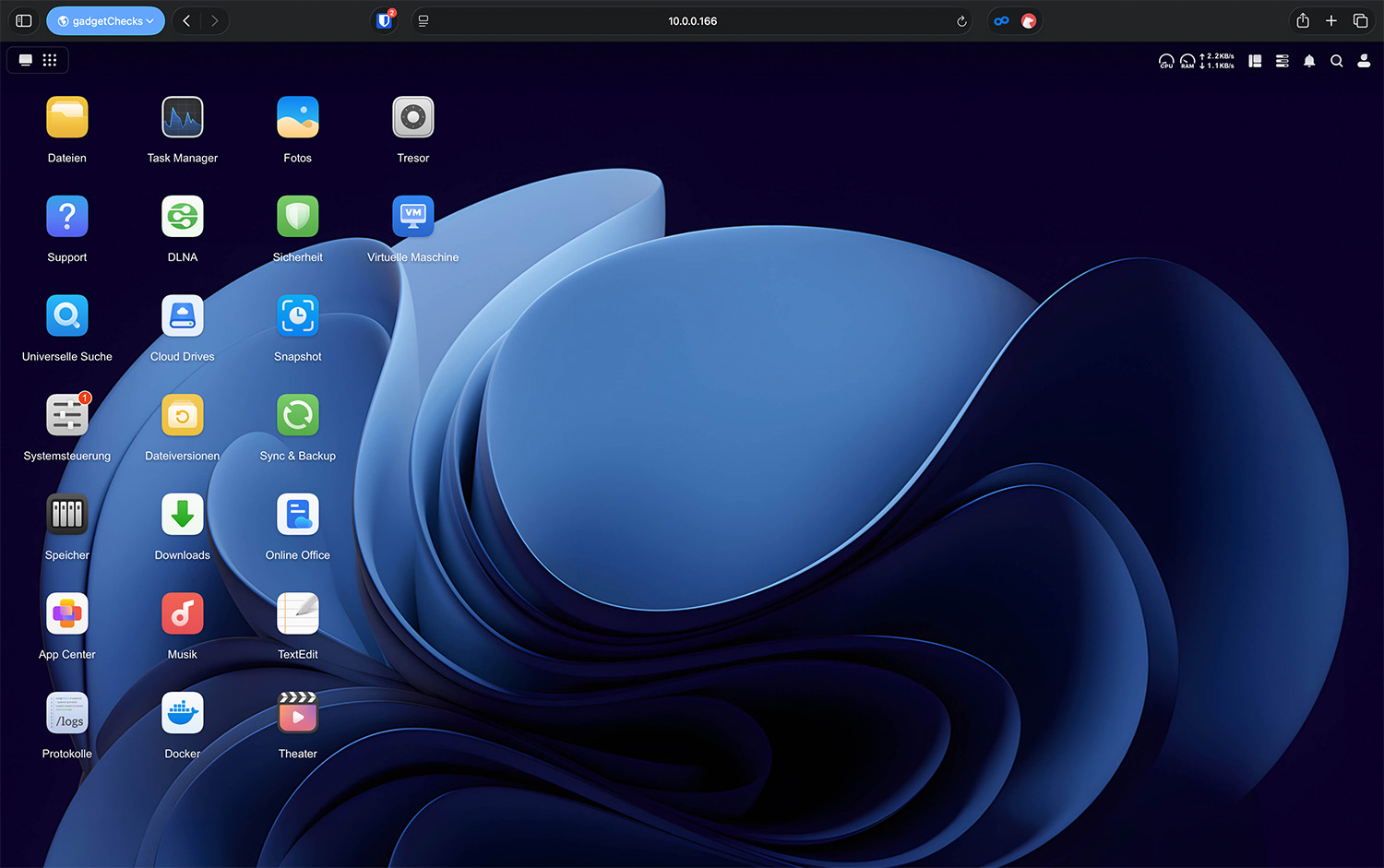Screen dimensions: 1384x868
Task: Open the Dateien file manager app
Action: [x=67, y=118]
